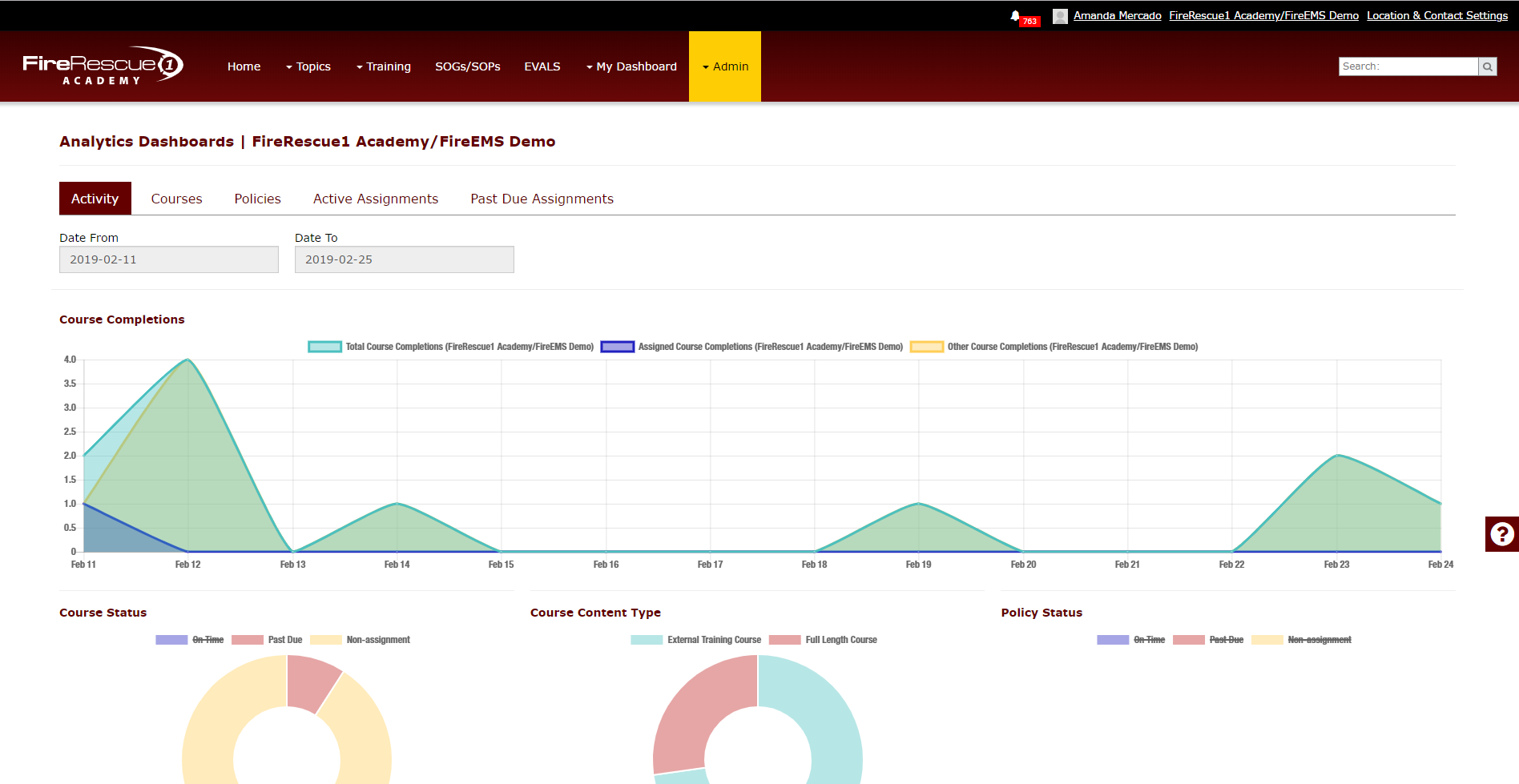
Task: Click the 'Course Completions' heading
Action: click(122, 320)
